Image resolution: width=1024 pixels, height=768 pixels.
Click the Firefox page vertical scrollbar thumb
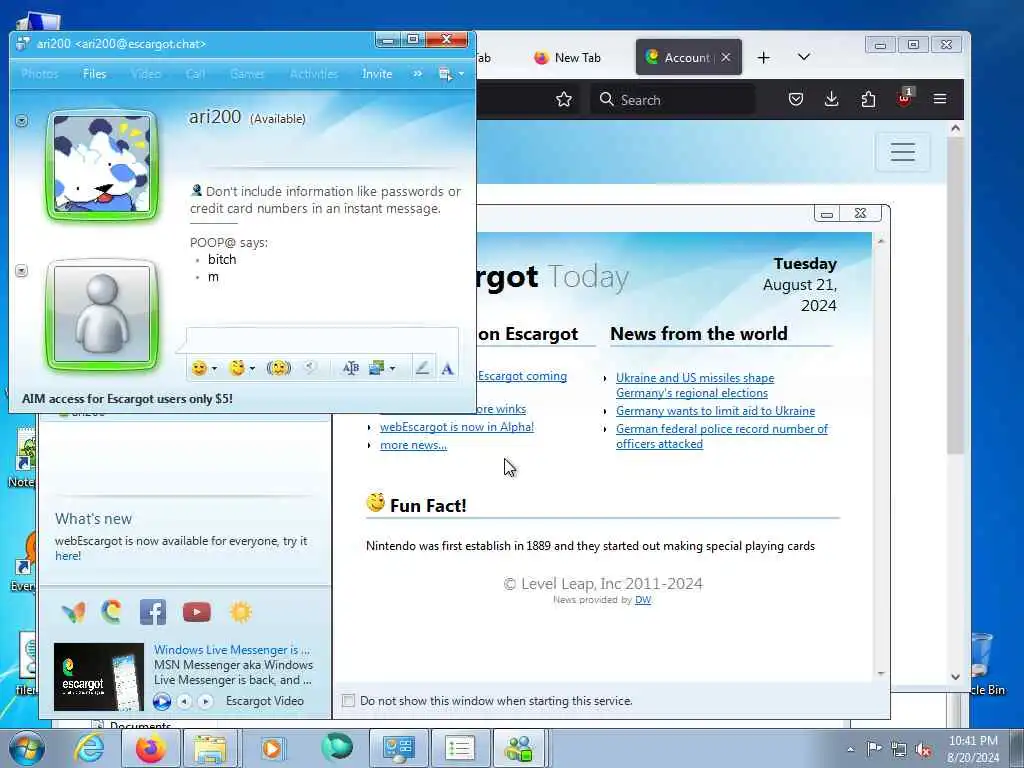pyautogui.click(x=955, y=296)
